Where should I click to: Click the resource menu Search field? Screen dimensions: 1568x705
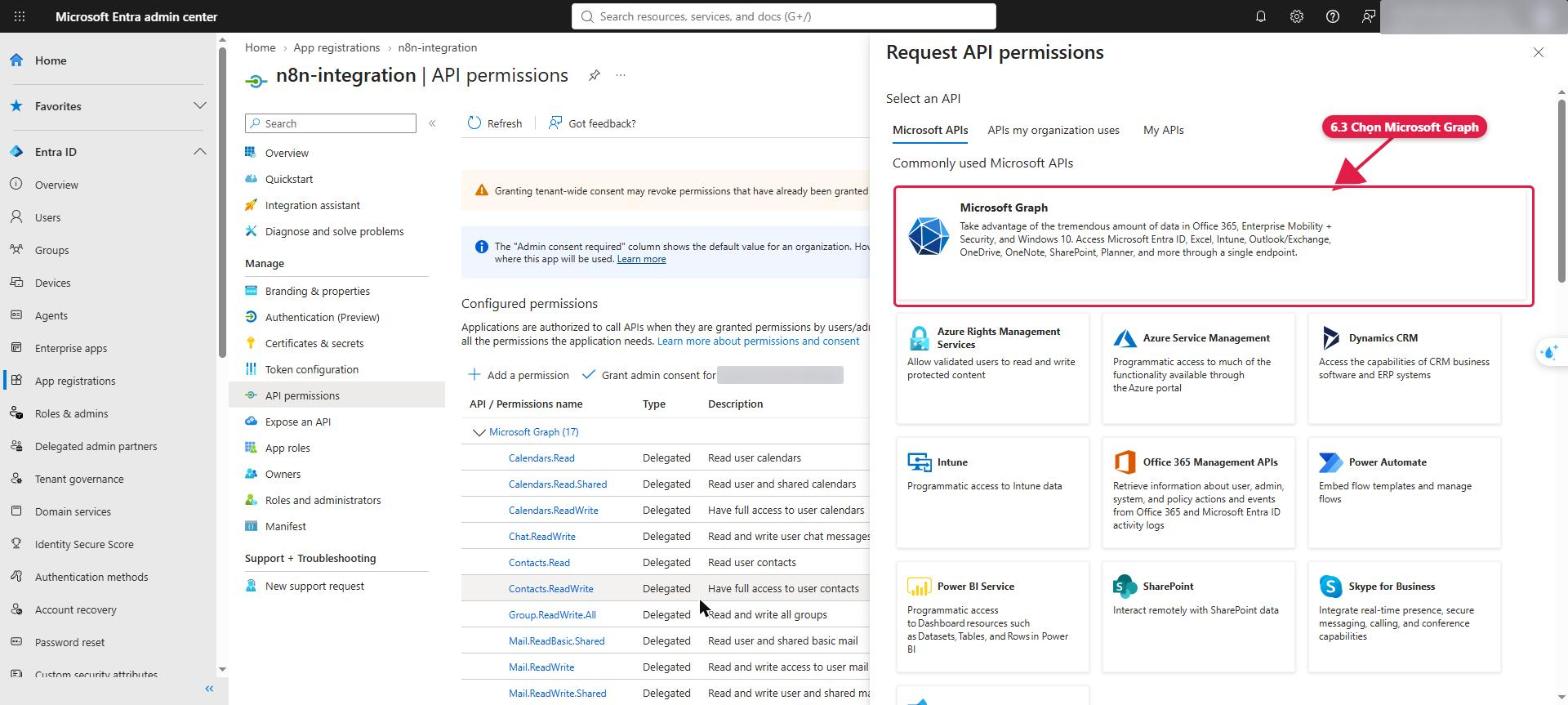(331, 123)
